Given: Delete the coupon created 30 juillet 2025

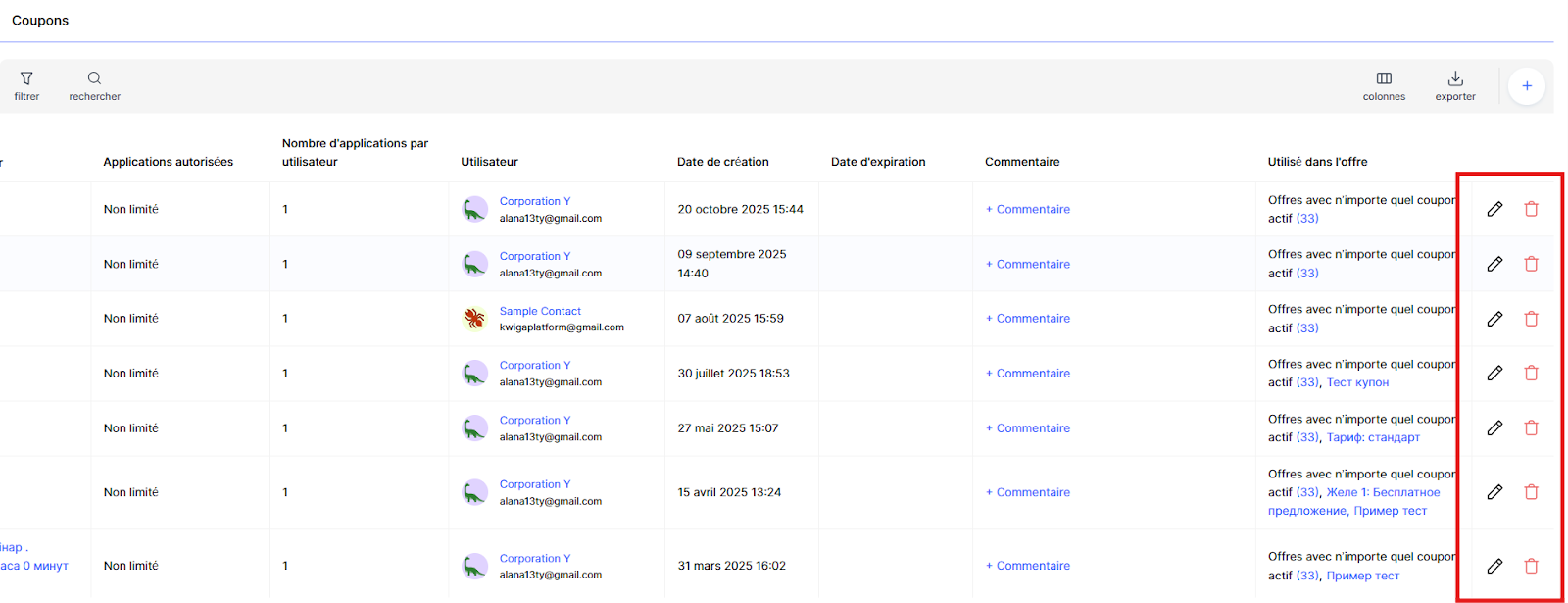Looking at the screenshot, I should tap(1531, 373).
